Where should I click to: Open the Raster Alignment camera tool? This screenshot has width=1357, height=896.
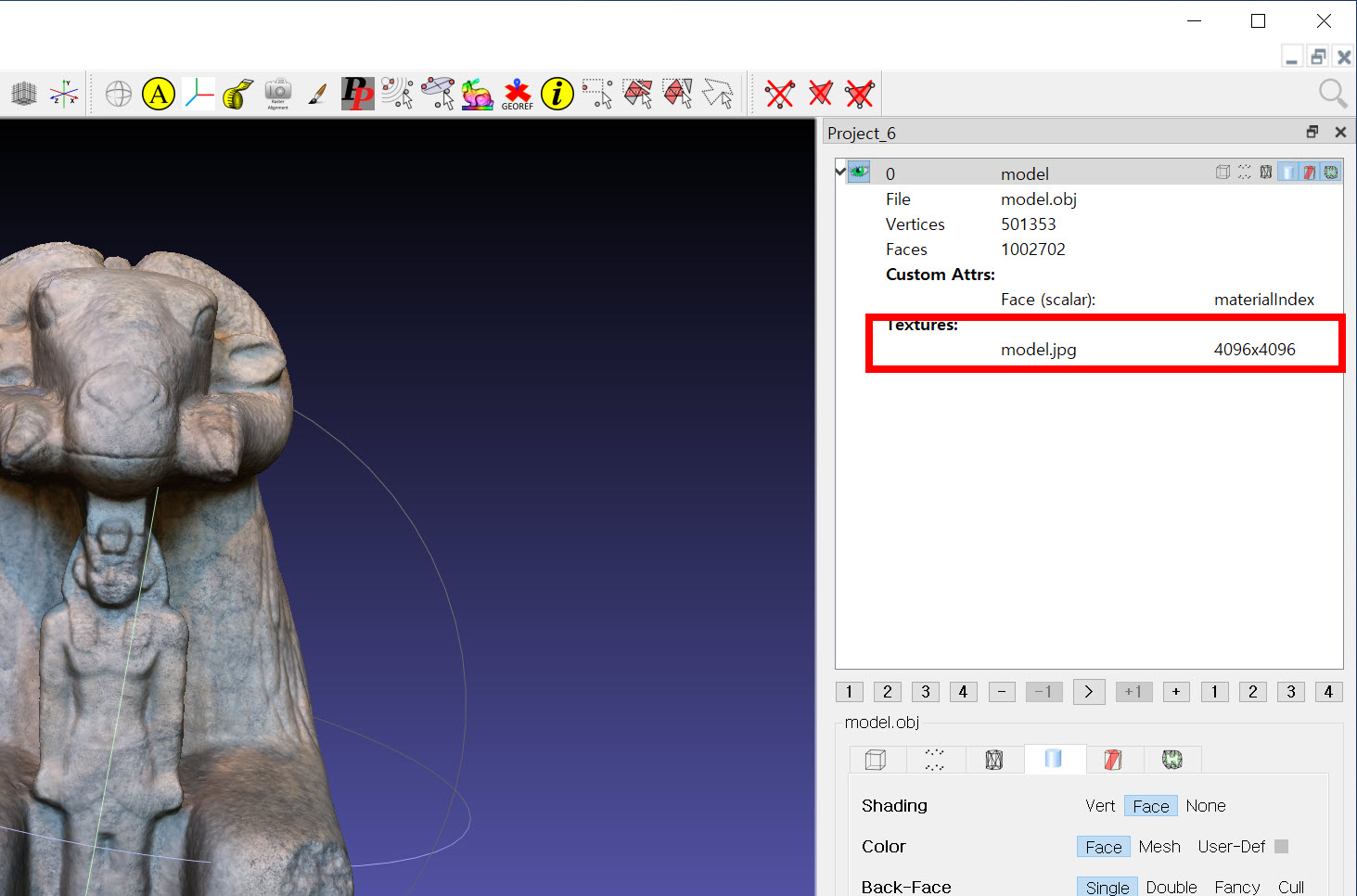tap(278, 94)
